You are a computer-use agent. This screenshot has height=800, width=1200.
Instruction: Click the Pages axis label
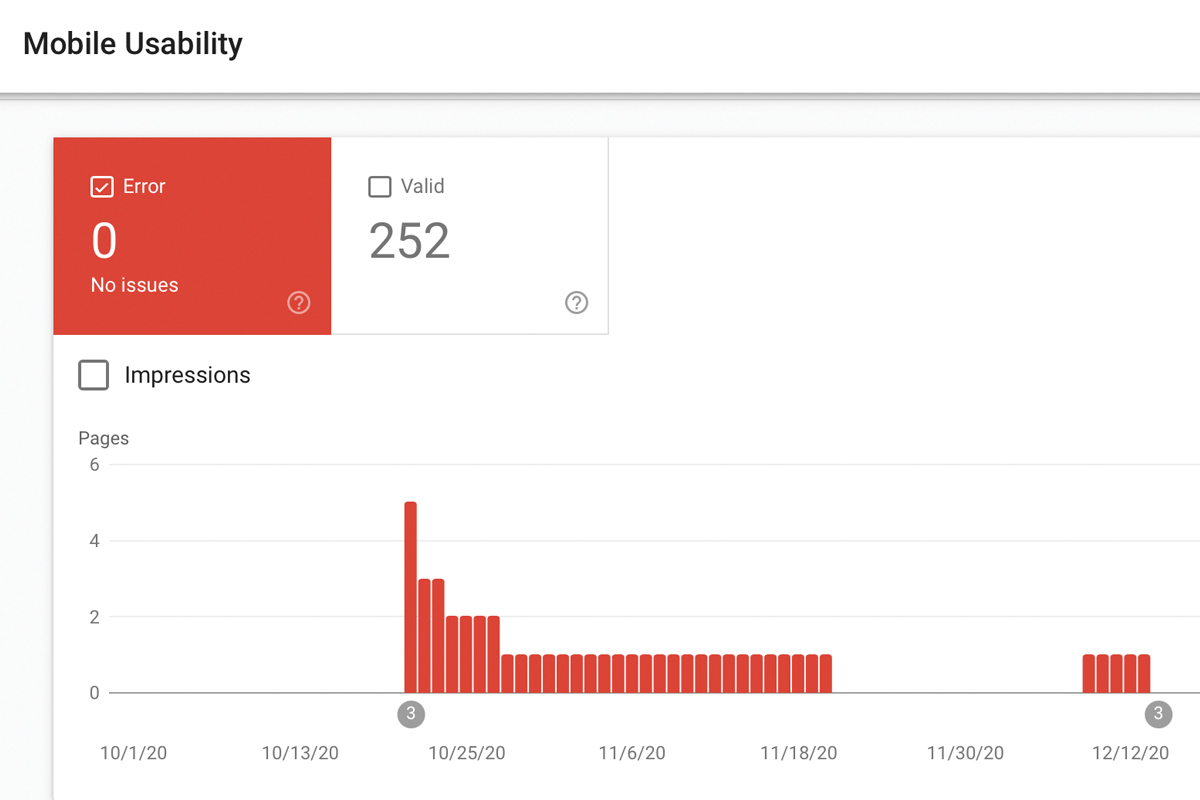click(104, 438)
